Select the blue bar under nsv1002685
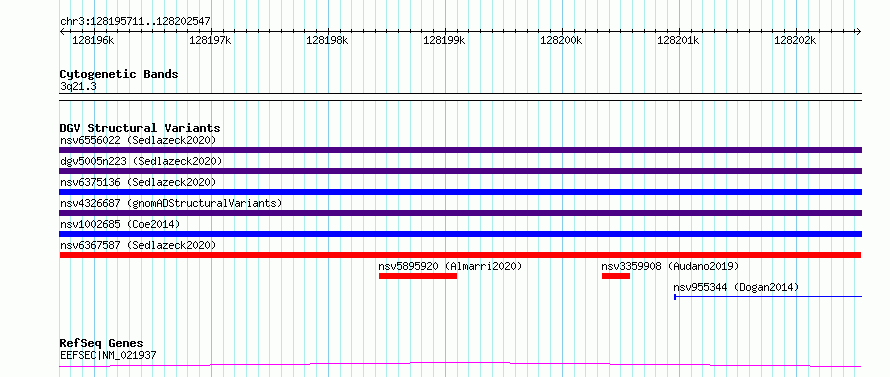The image size is (890, 377). (x=460, y=234)
